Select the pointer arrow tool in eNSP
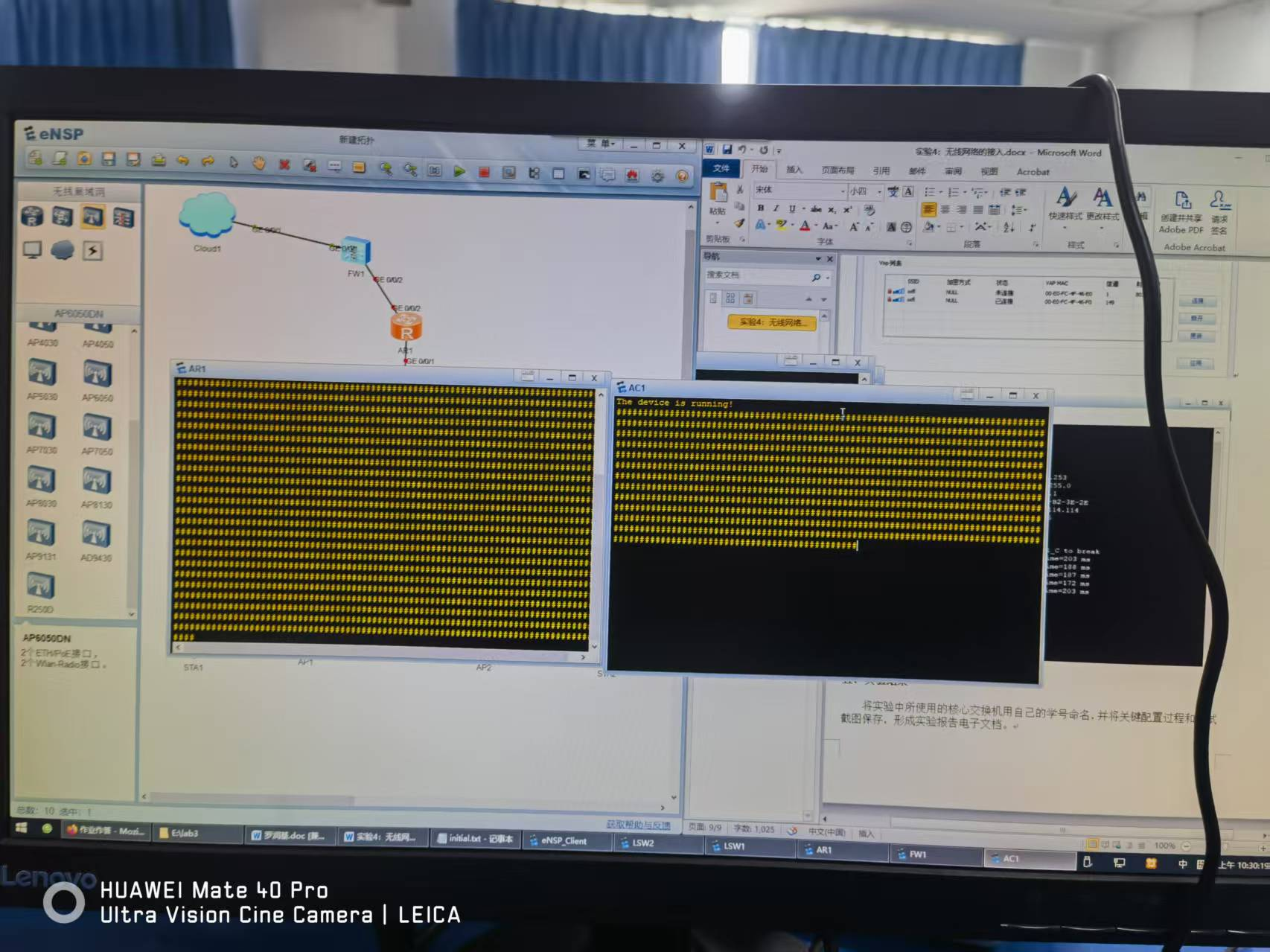The width and height of the screenshot is (1270, 952). pyautogui.click(x=234, y=162)
